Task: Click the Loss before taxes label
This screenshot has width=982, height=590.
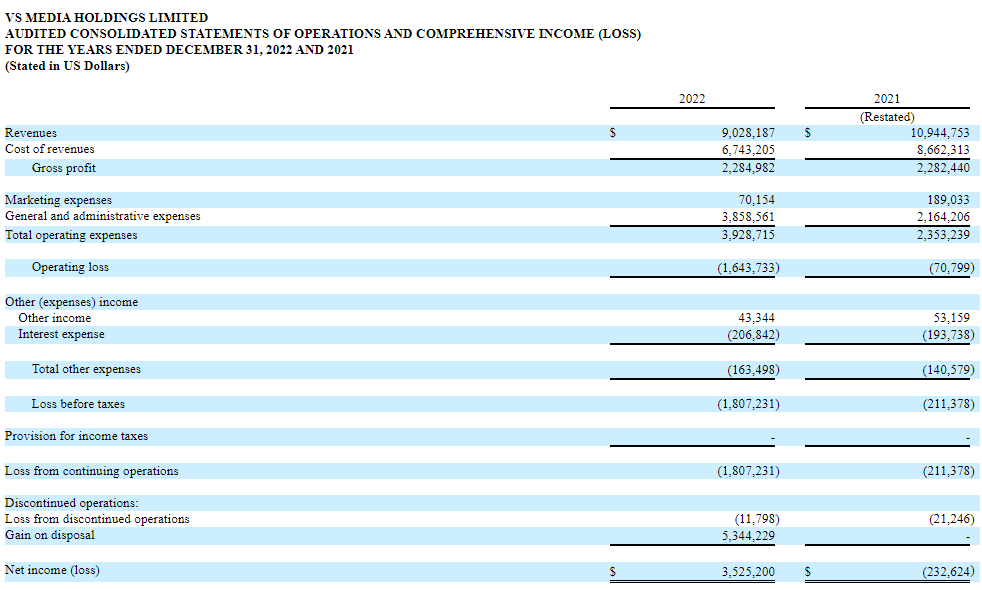Action: (78, 404)
